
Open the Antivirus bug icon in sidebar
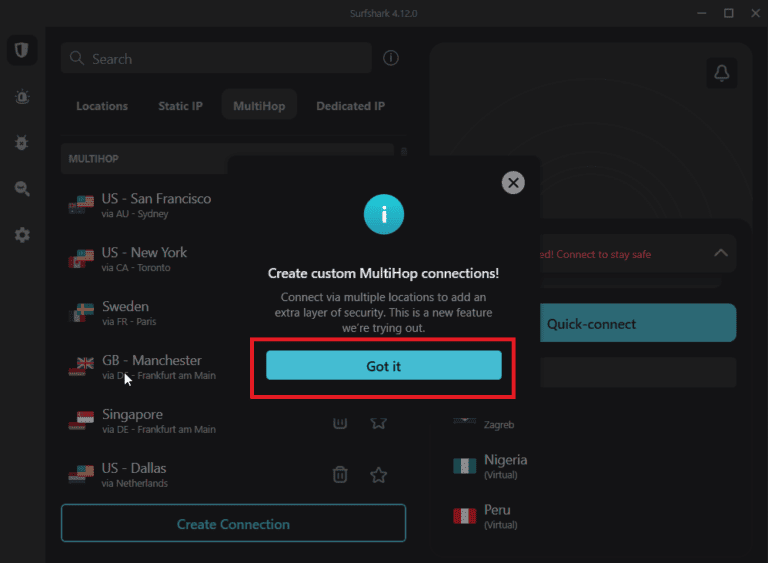[21, 143]
